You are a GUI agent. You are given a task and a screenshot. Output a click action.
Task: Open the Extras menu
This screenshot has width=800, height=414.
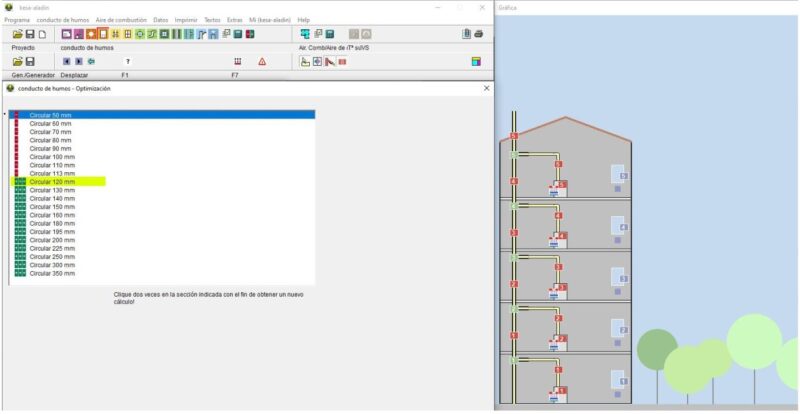[x=234, y=19]
